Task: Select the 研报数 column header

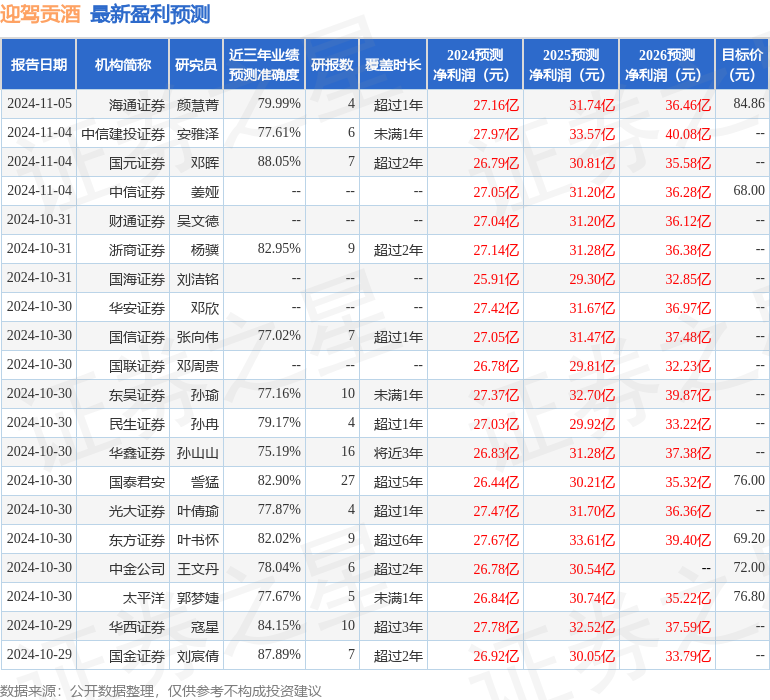Action: point(332,65)
